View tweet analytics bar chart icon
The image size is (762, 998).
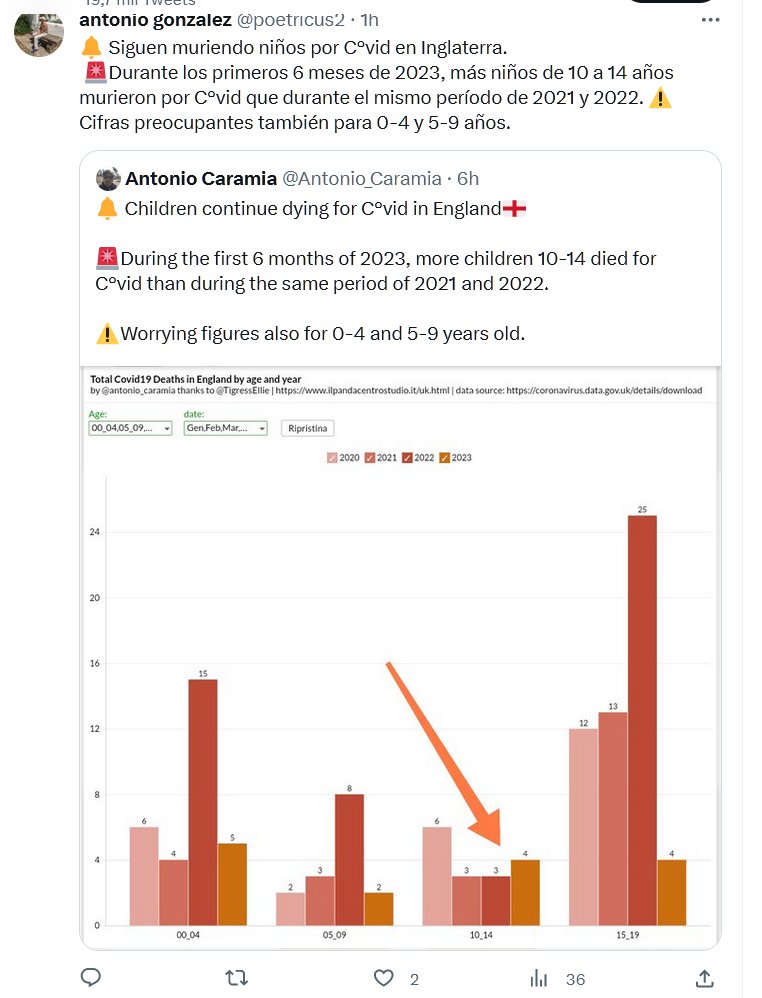point(538,977)
